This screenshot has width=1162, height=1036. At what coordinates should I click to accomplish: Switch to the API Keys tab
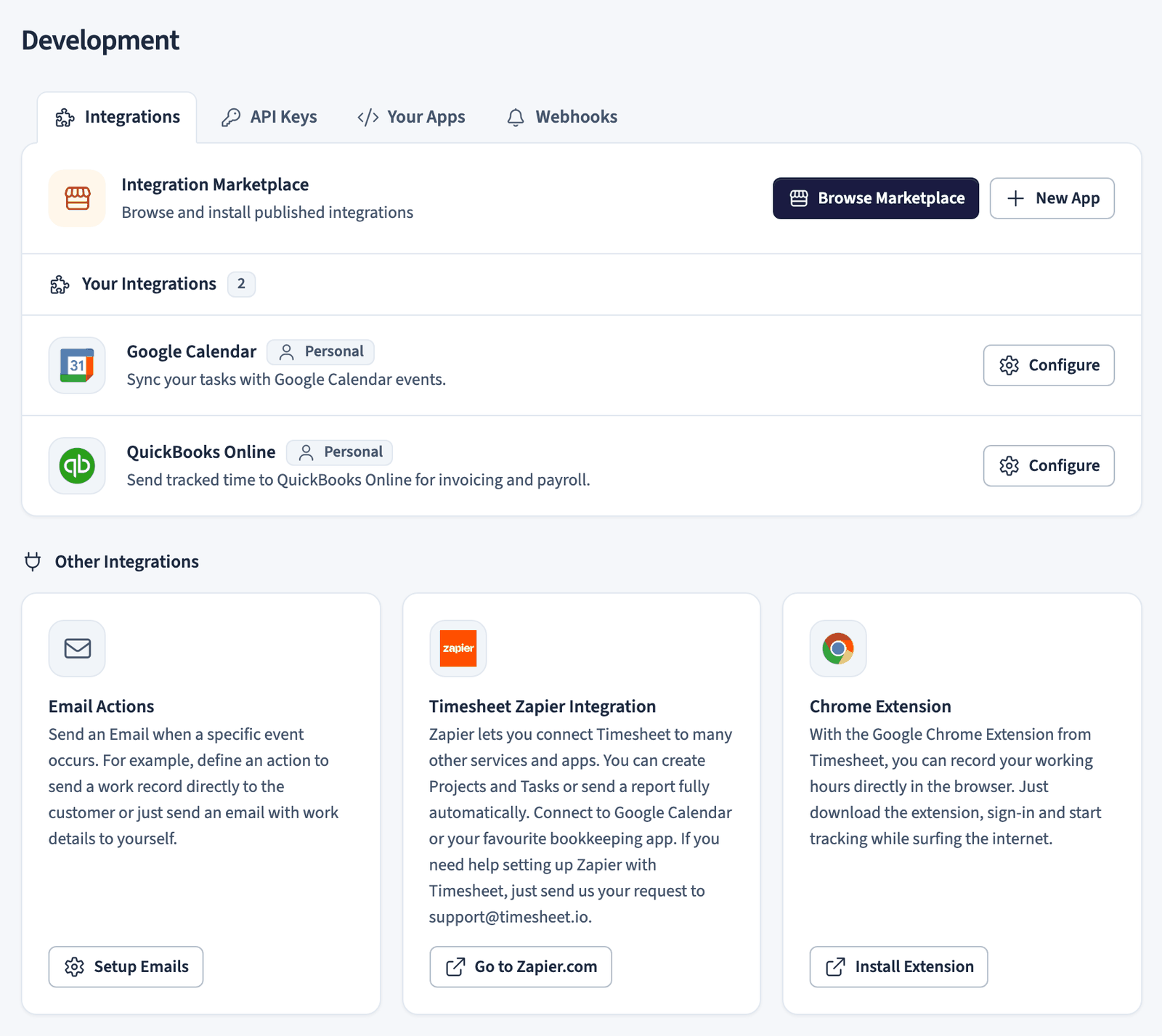coord(269,117)
